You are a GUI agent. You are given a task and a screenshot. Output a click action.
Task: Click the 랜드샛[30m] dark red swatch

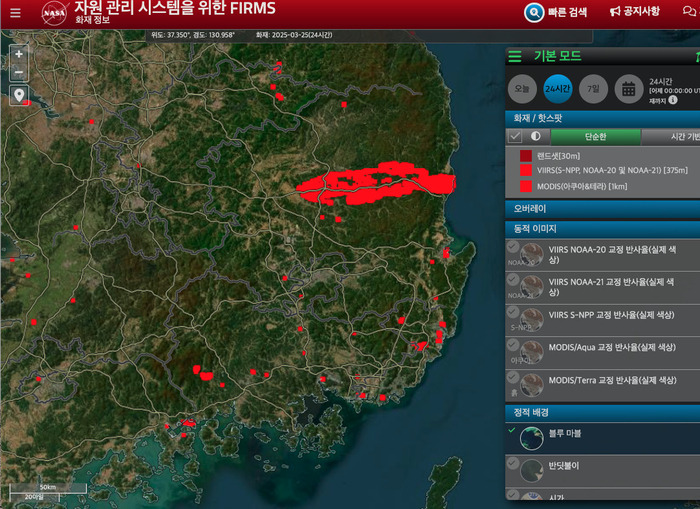[526, 155]
